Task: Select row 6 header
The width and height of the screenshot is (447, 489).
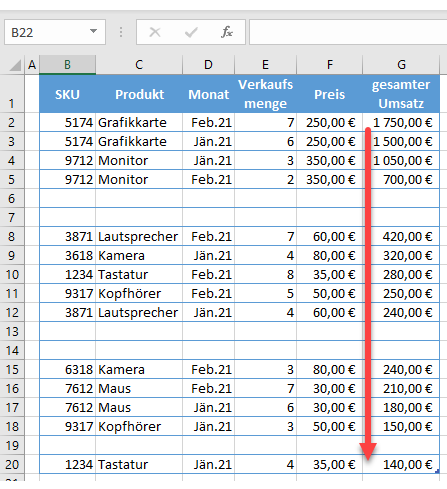Action: click(x=12, y=198)
